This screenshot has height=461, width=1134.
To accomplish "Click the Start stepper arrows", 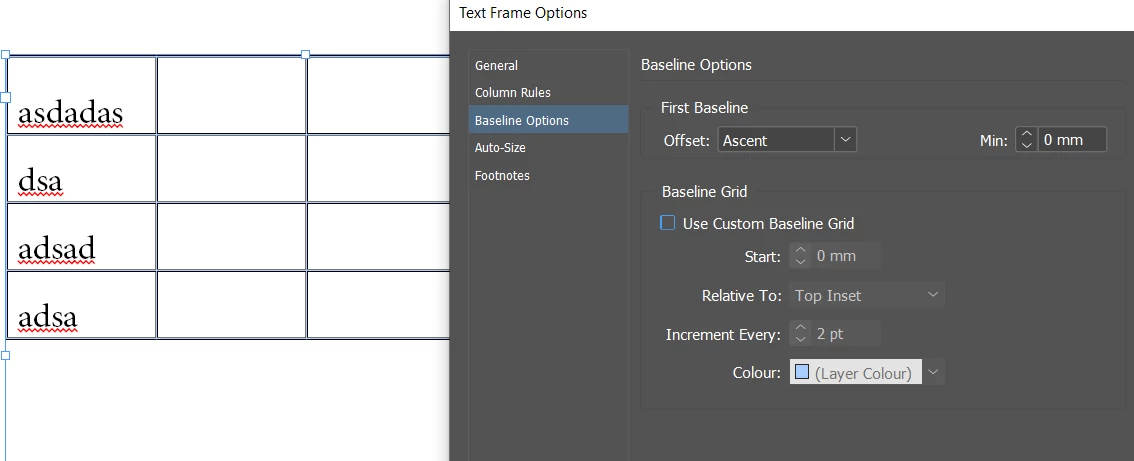I will coord(799,256).
